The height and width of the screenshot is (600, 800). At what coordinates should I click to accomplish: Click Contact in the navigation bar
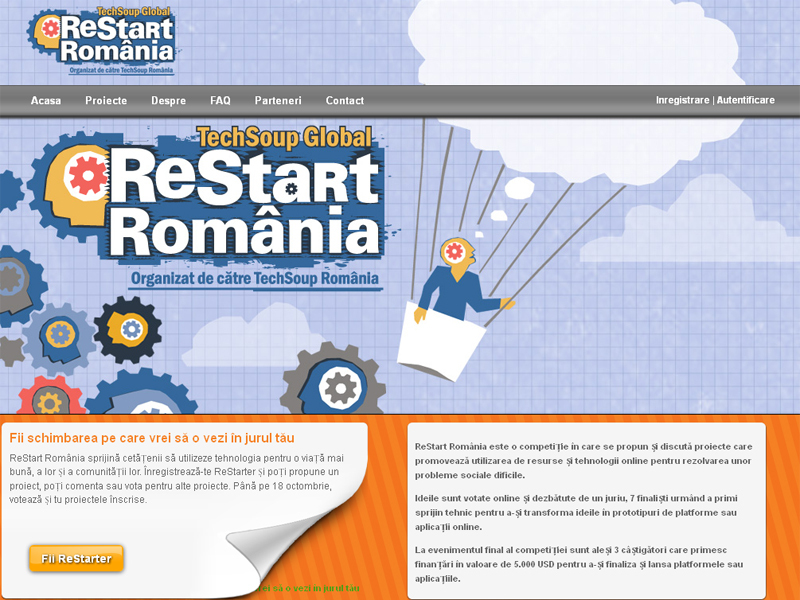click(345, 101)
